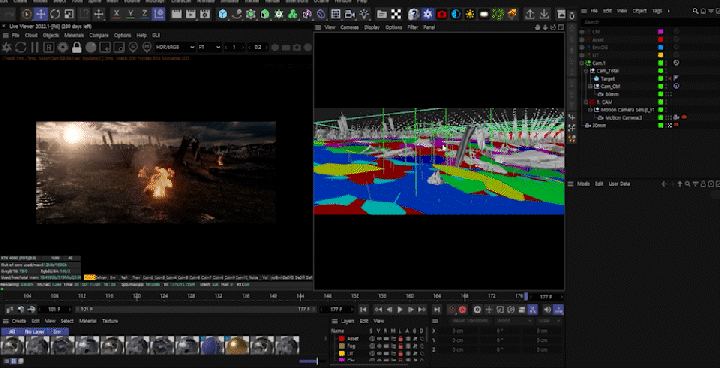
Task: Open the checkerboard material icon
Action: 396,14
